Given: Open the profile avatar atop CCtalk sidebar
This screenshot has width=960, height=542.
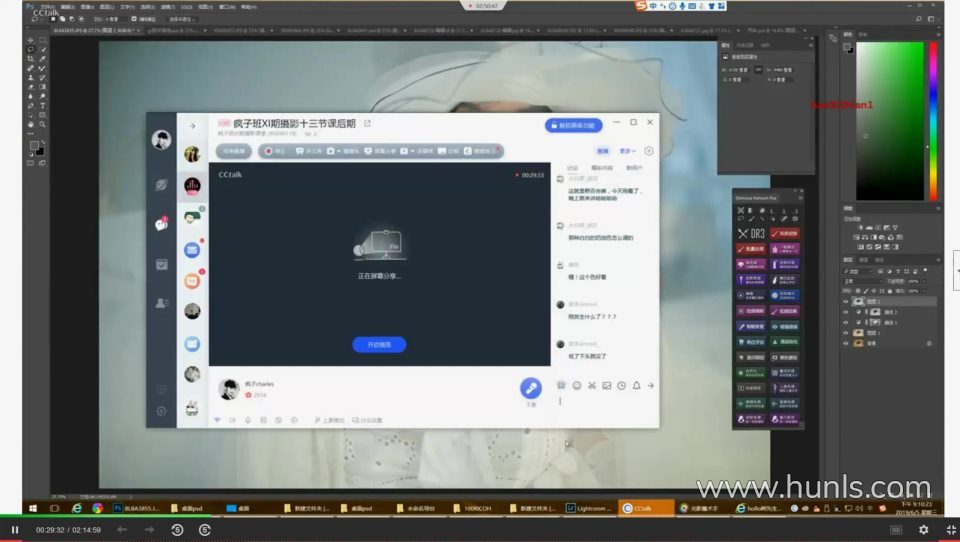Looking at the screenshot, I should coord(162,140).
